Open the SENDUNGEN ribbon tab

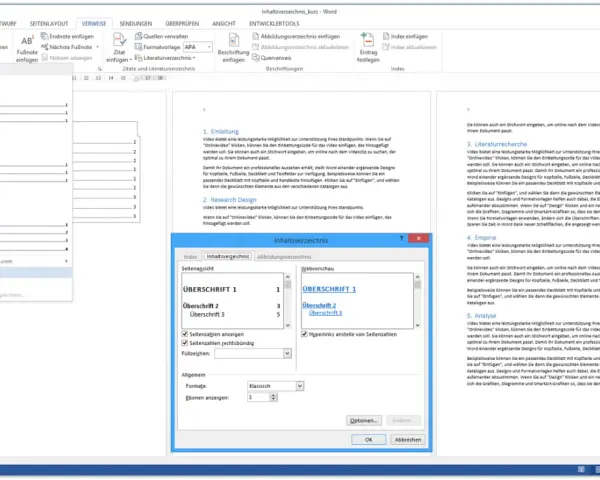tap(135, 24)
